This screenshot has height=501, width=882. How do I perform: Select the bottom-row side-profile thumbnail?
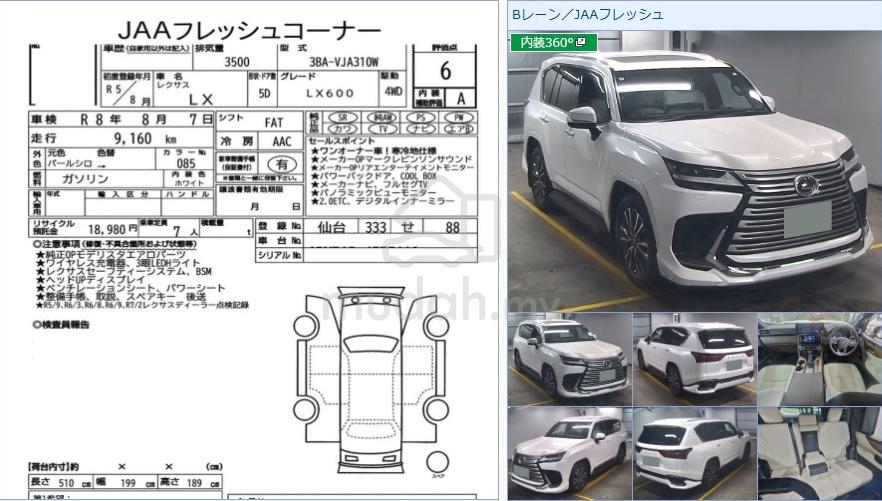click(569, 449)
